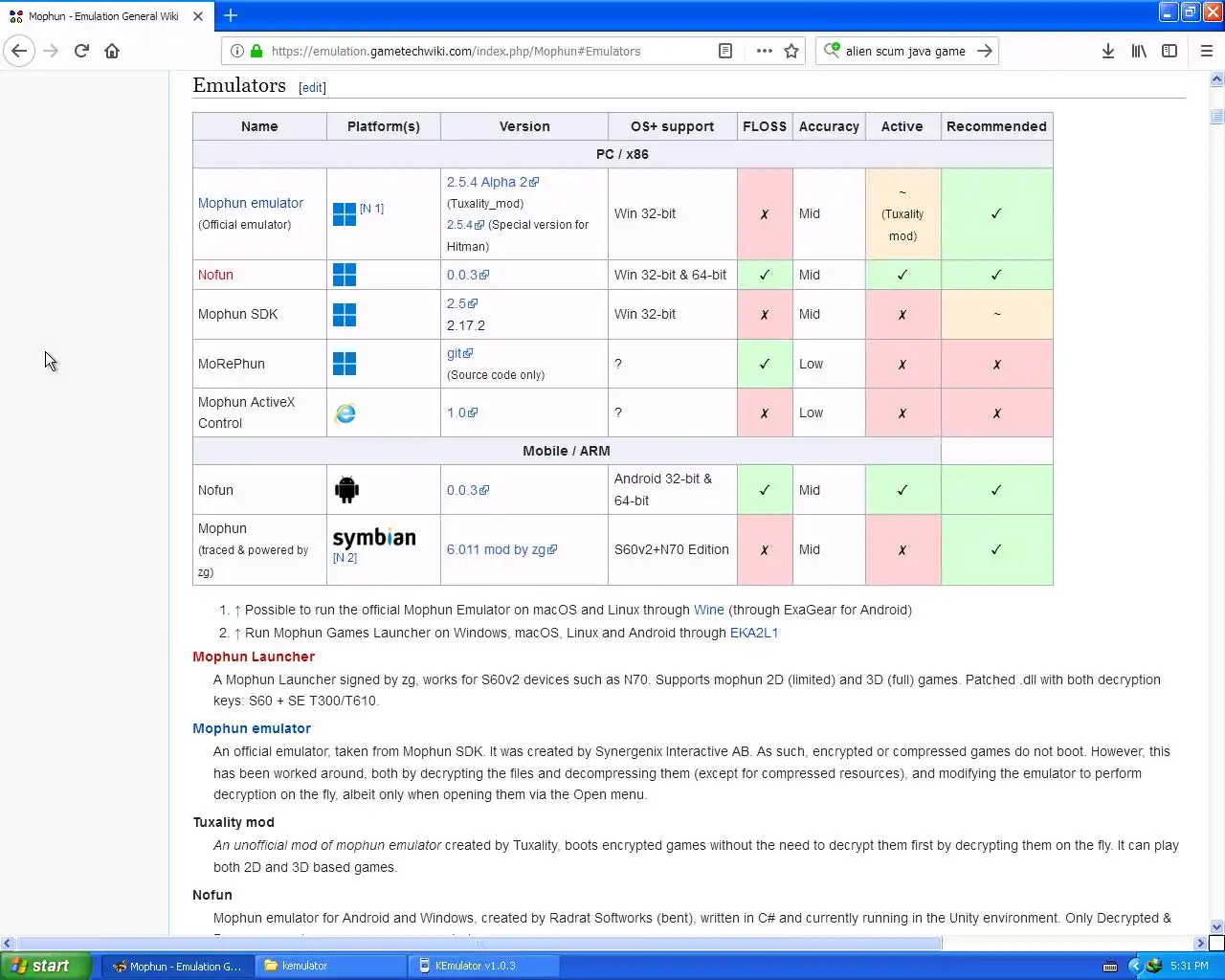Click the Windows icon in the Nofun PC row
Image resolution: width=1225 pixels, height=980 pixels.
pos(345,275)
